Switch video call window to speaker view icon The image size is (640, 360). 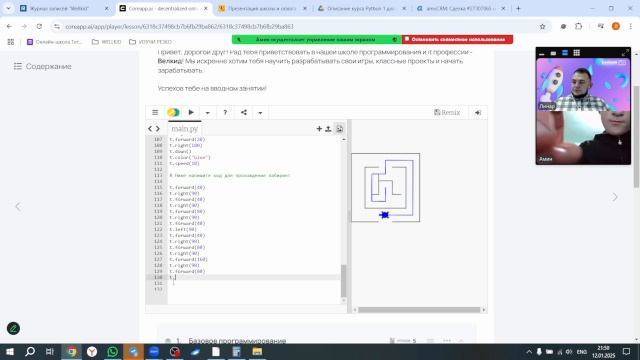565,53
